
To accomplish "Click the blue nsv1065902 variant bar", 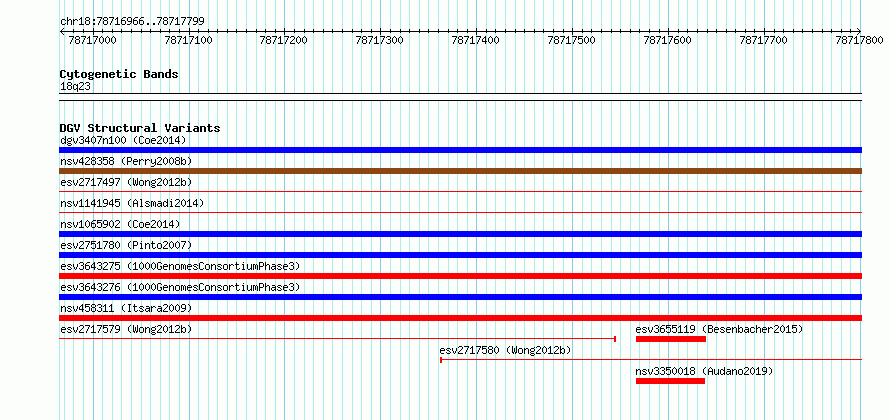I will [x=460, y=234].
